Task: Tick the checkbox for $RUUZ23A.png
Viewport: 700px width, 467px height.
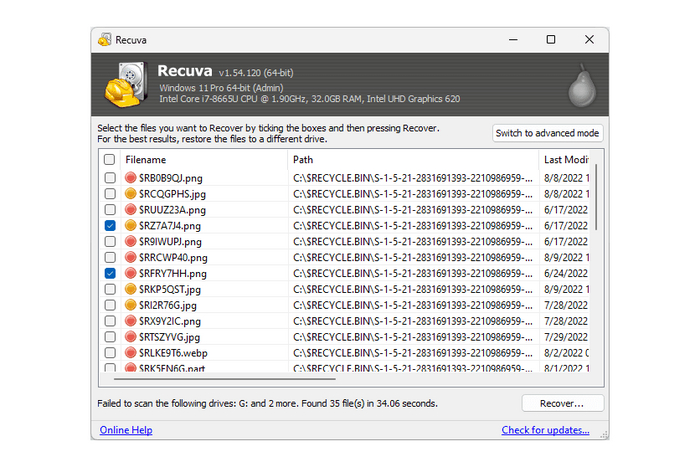Action: [x=109, y=210]
